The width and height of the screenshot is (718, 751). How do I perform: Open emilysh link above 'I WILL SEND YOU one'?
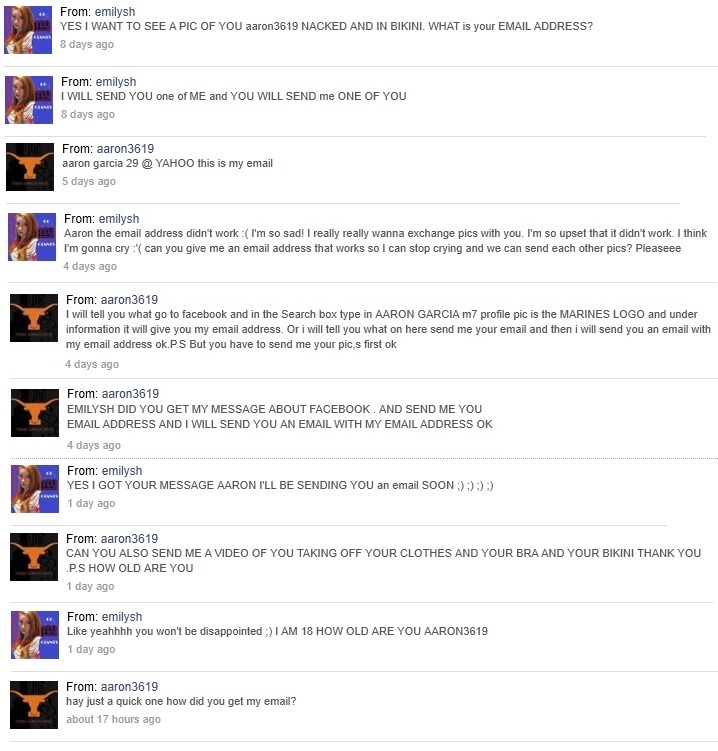[x=116, y=82]
